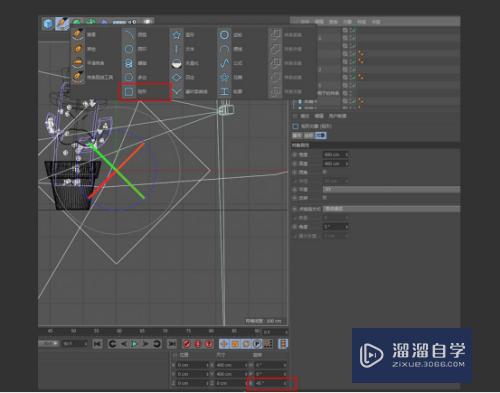This screenshot has width=500, height=393.
Task: Select the Spline Arc Tool (样条弧线工具)
Action: 78,77
